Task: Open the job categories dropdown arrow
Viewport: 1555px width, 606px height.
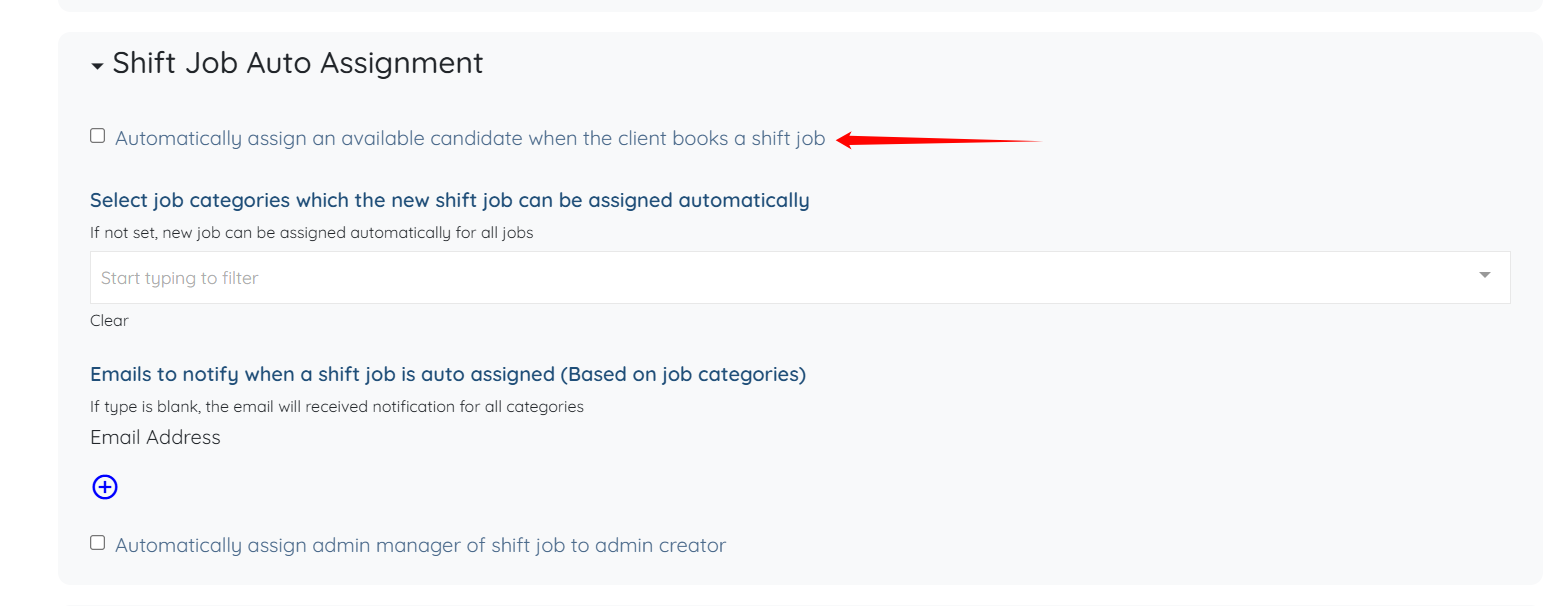Action: coord(1484,275)
